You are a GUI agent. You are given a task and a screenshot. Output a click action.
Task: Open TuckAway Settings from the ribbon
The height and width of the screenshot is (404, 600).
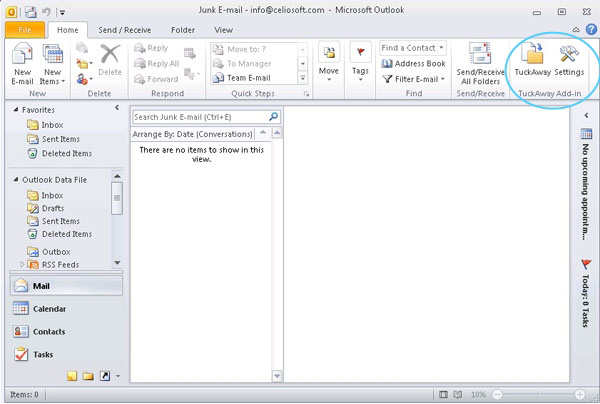coord(569,60)
